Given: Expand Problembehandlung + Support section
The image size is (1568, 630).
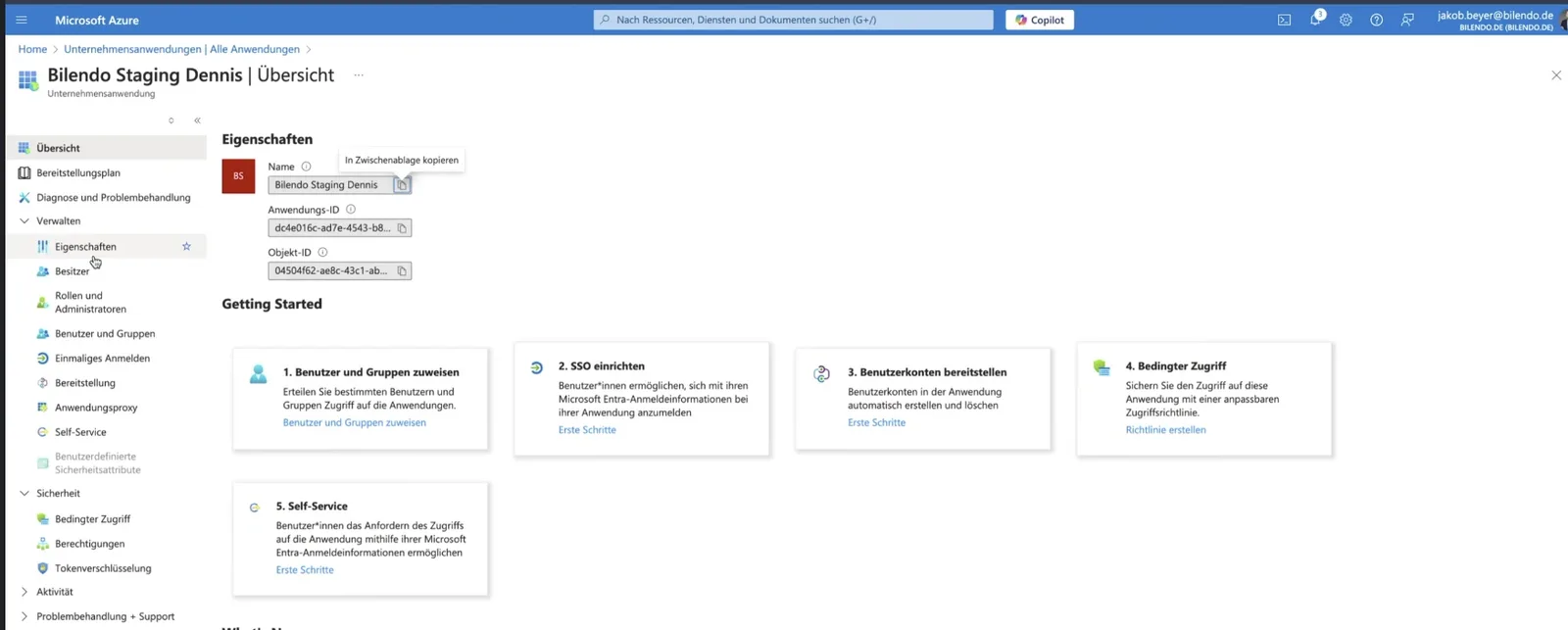Looking at the screenshot, I should click(24, 616).
